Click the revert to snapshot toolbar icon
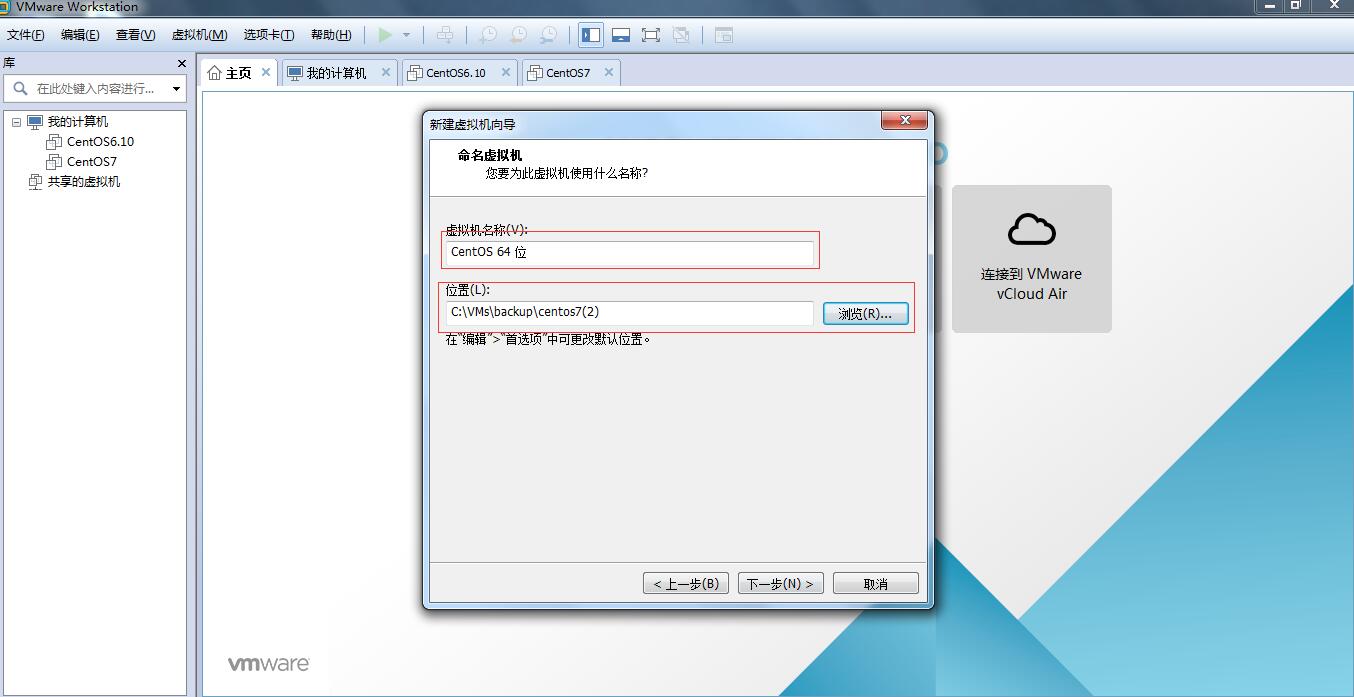 click(x=518, y=35)
